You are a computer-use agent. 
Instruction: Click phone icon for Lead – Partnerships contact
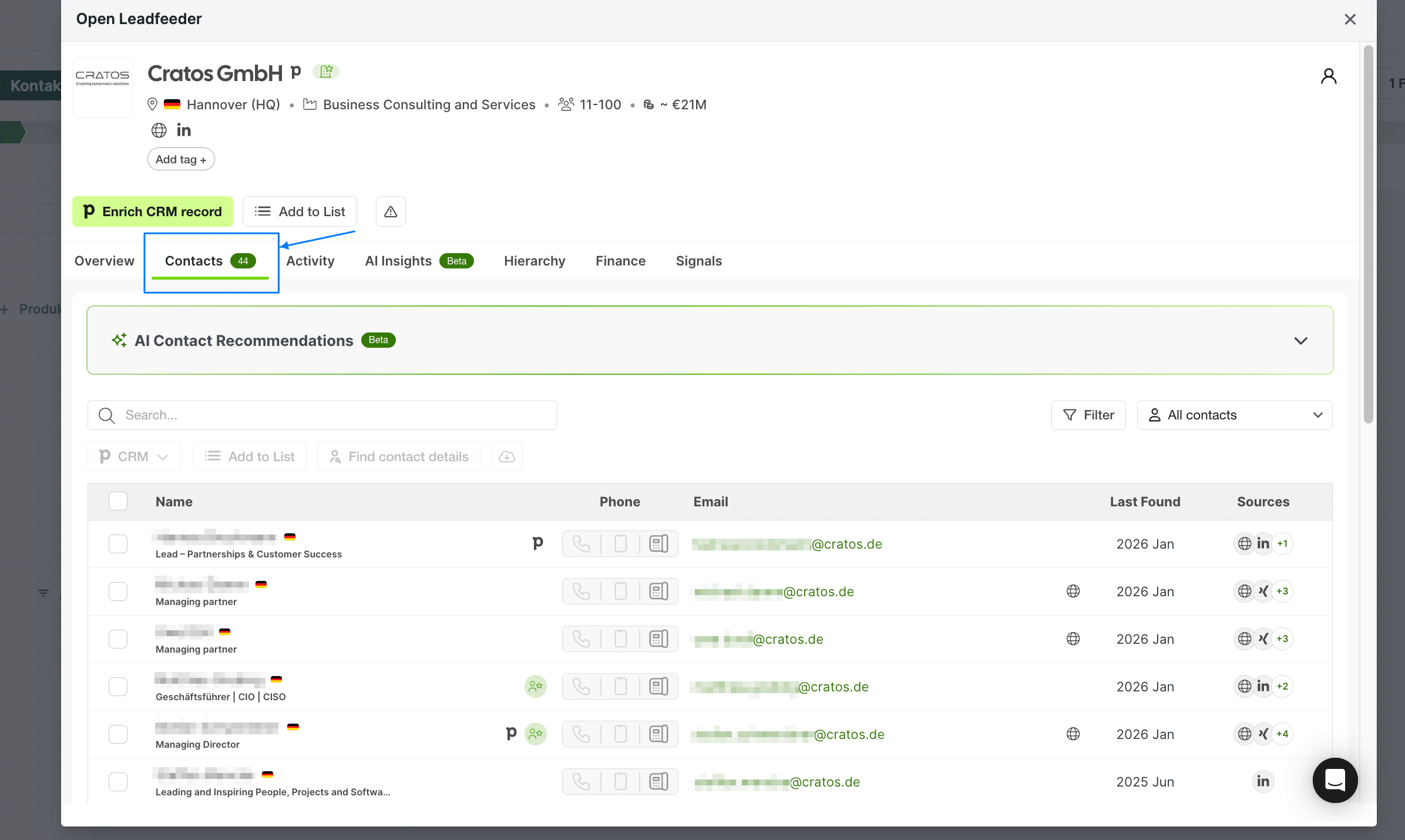pyautogui.click(x=581, y=544)
